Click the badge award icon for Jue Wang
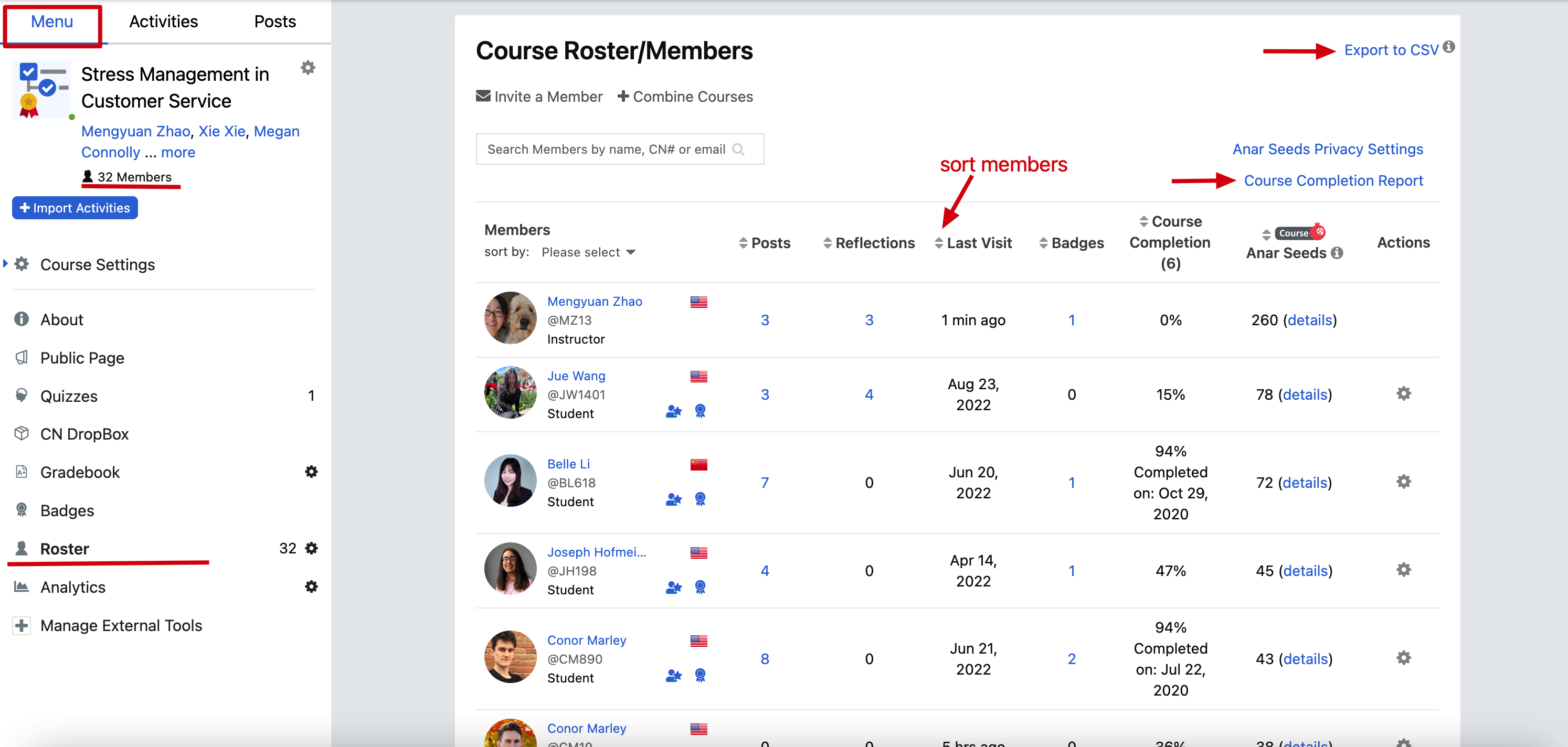Image resolution: width=1568 pixels, height=747 pixels. coord(700,411)
